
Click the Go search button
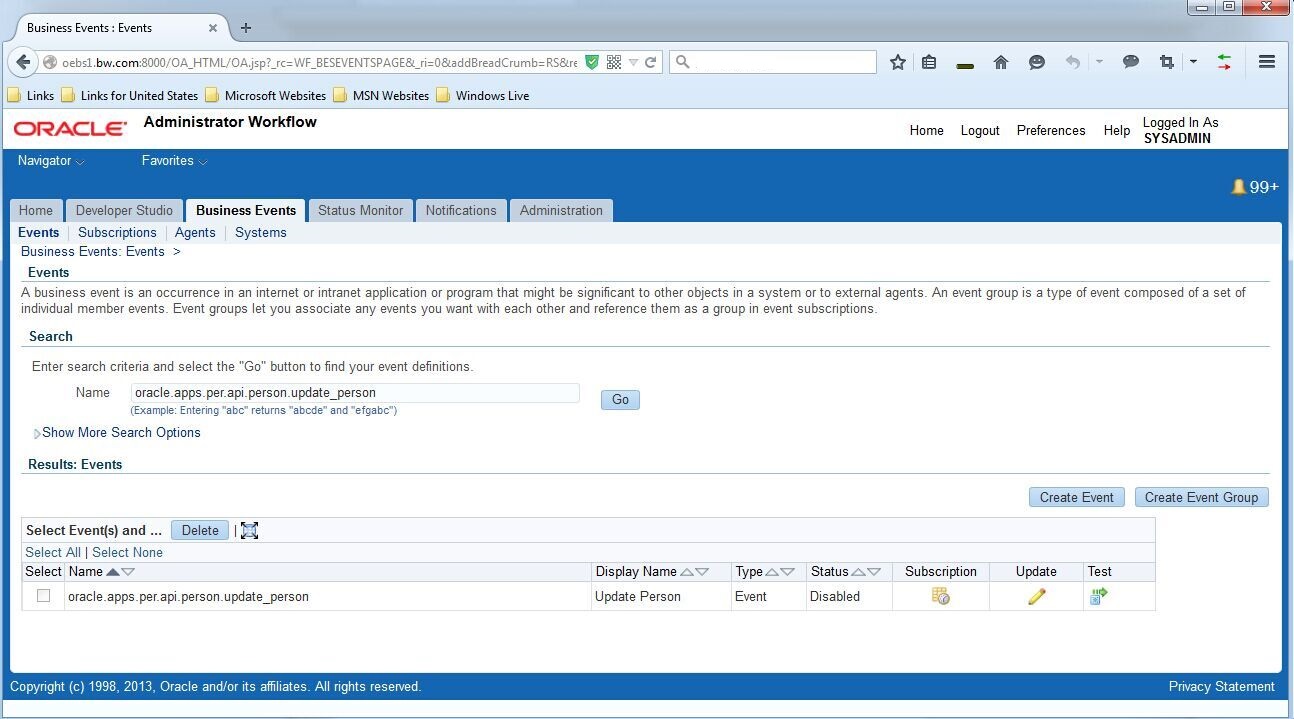[620, 400]
